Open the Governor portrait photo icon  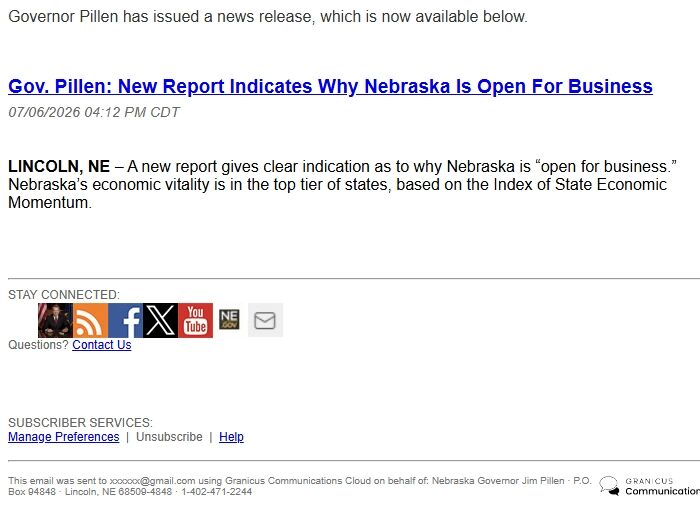[x=55, y=320]
